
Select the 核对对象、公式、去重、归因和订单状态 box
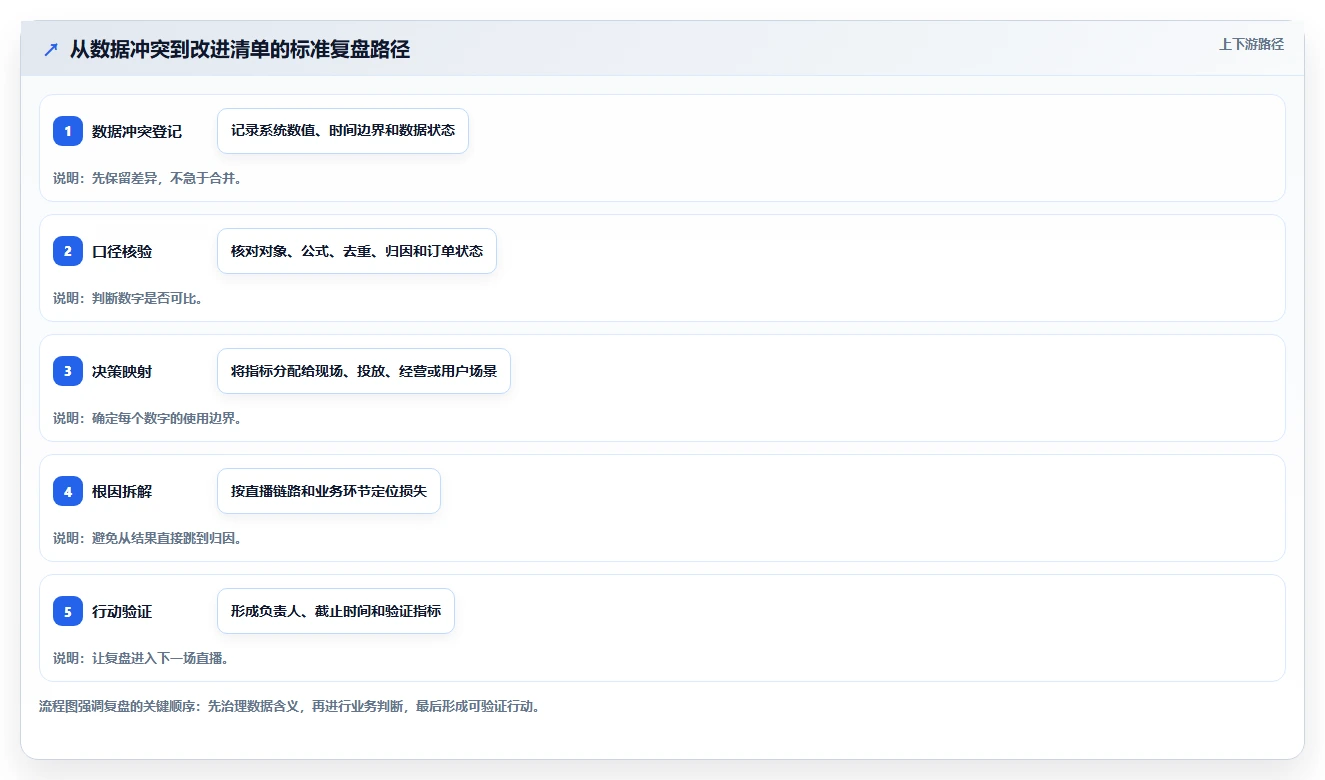click(357, 251)
